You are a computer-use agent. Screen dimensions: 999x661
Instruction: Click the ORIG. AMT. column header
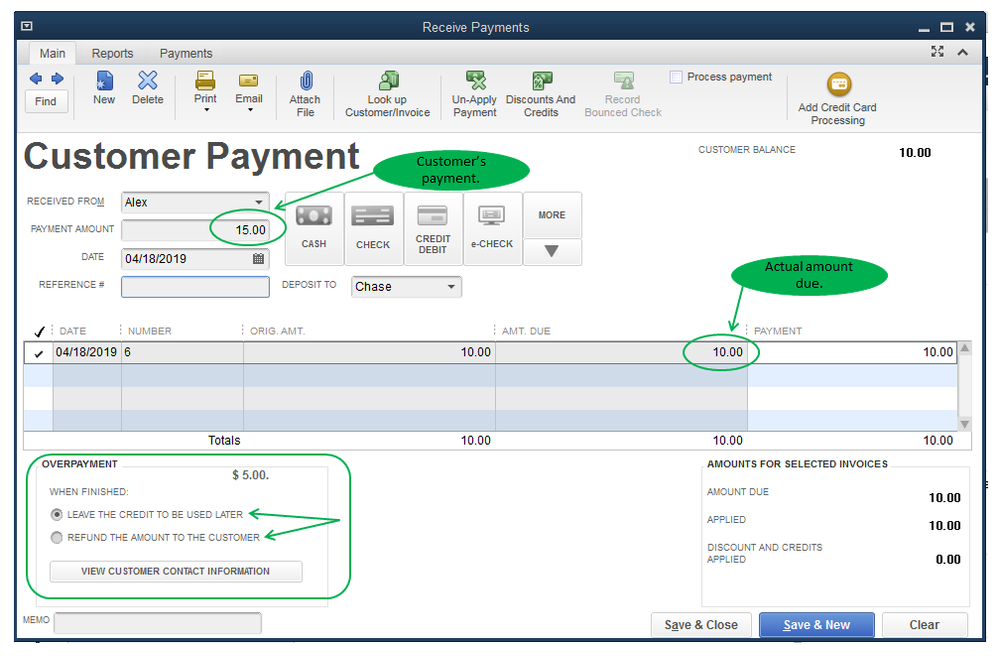click(277, 331)
